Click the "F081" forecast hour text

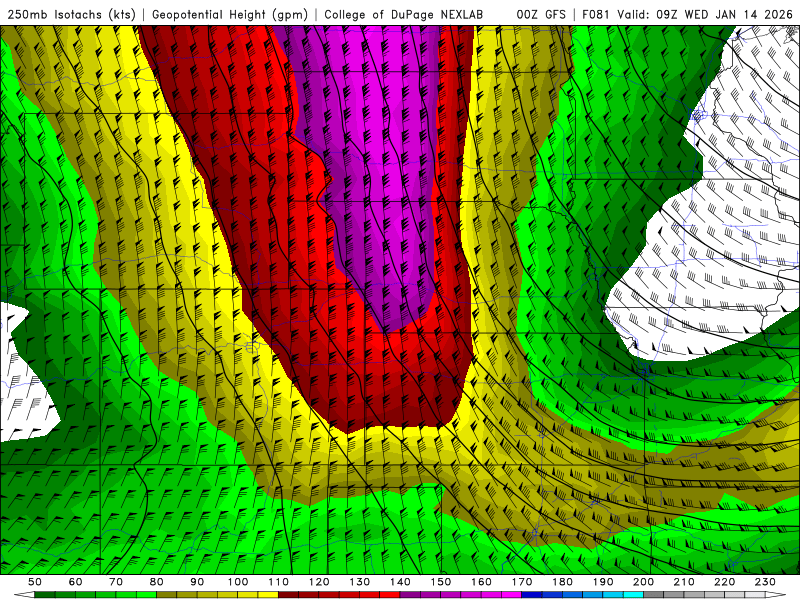[x=596, y=14]
